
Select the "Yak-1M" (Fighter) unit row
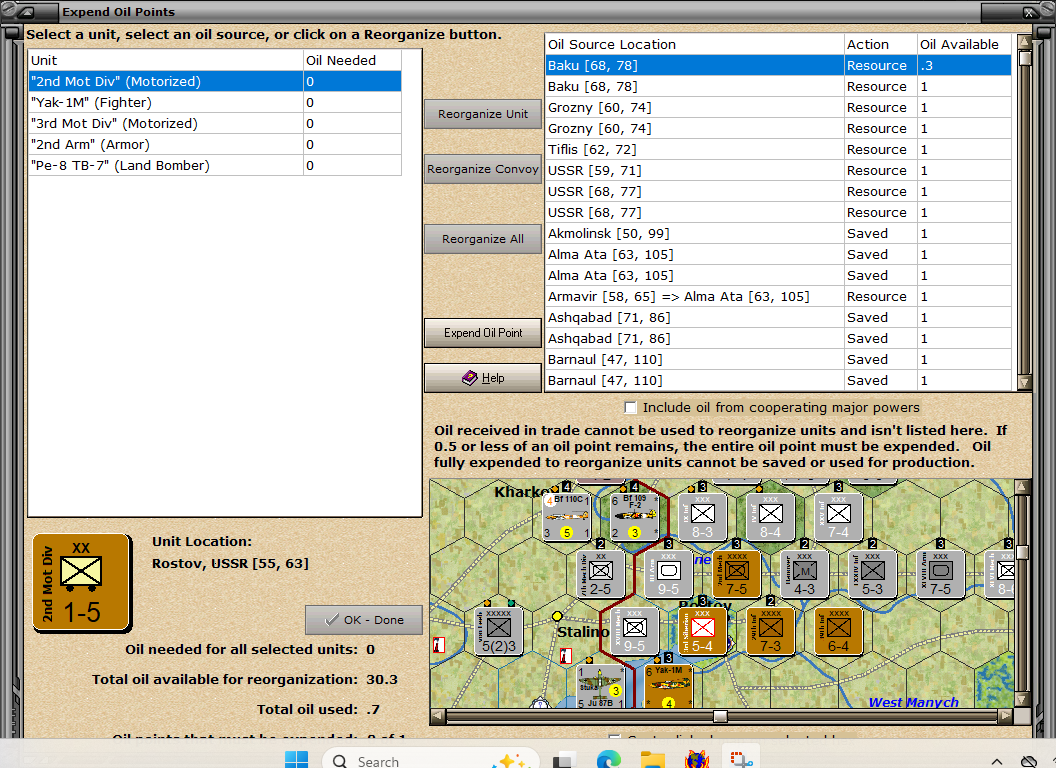tap(215, 102)
